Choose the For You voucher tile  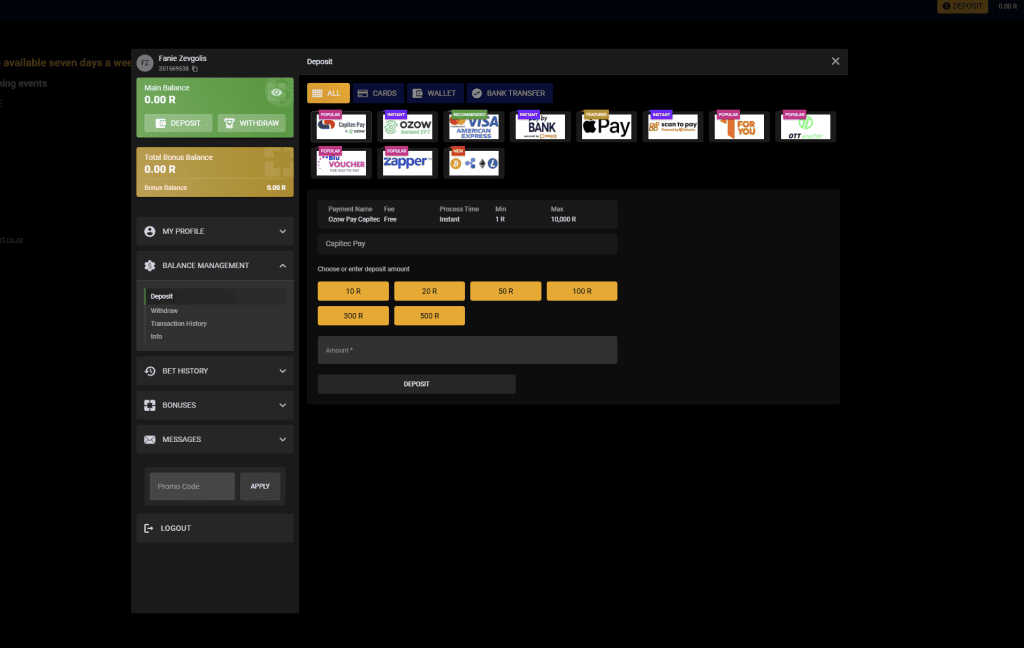pyautogui.click(x=739, y=126)
